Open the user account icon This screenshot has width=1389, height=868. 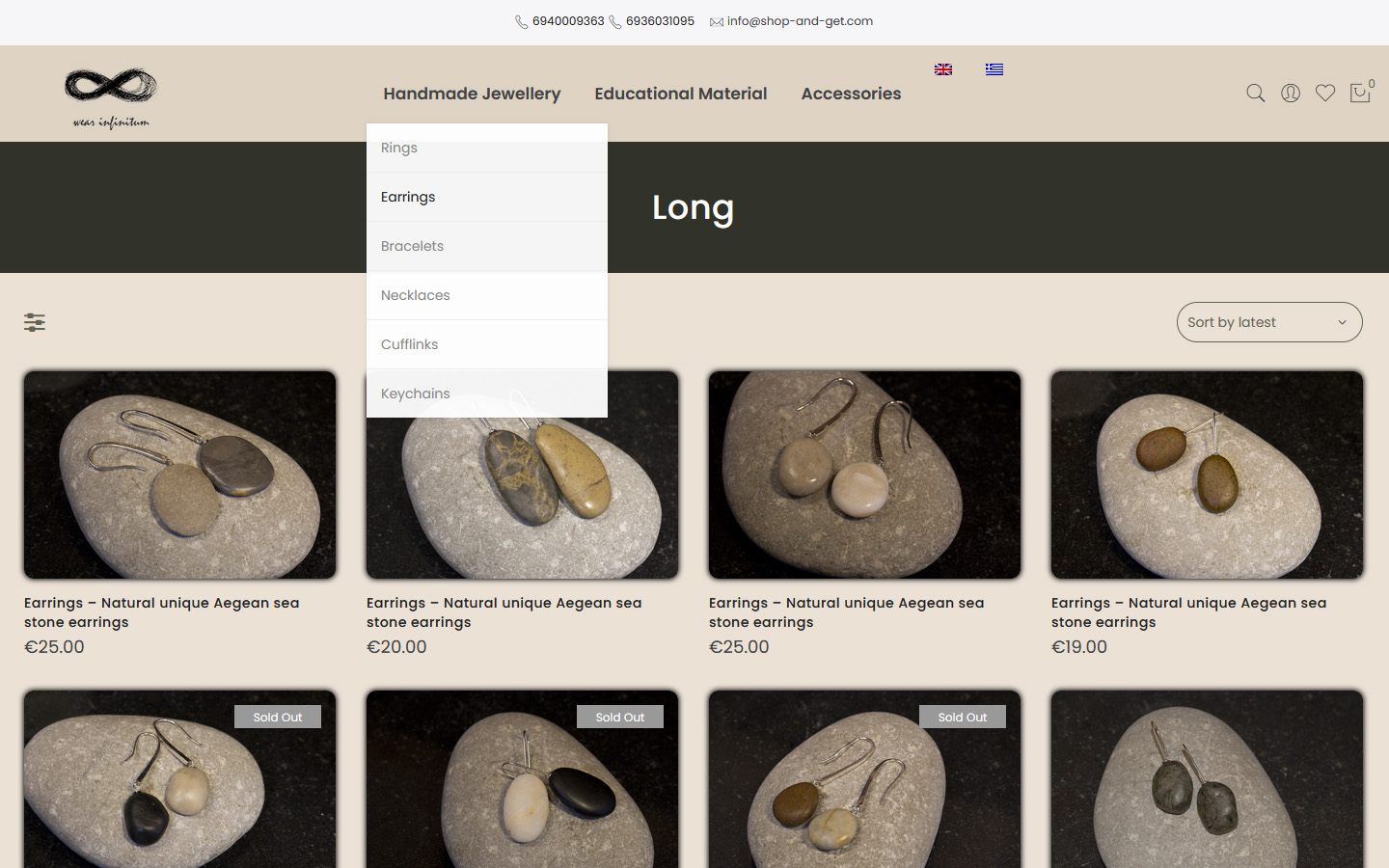coord(1290,94)
